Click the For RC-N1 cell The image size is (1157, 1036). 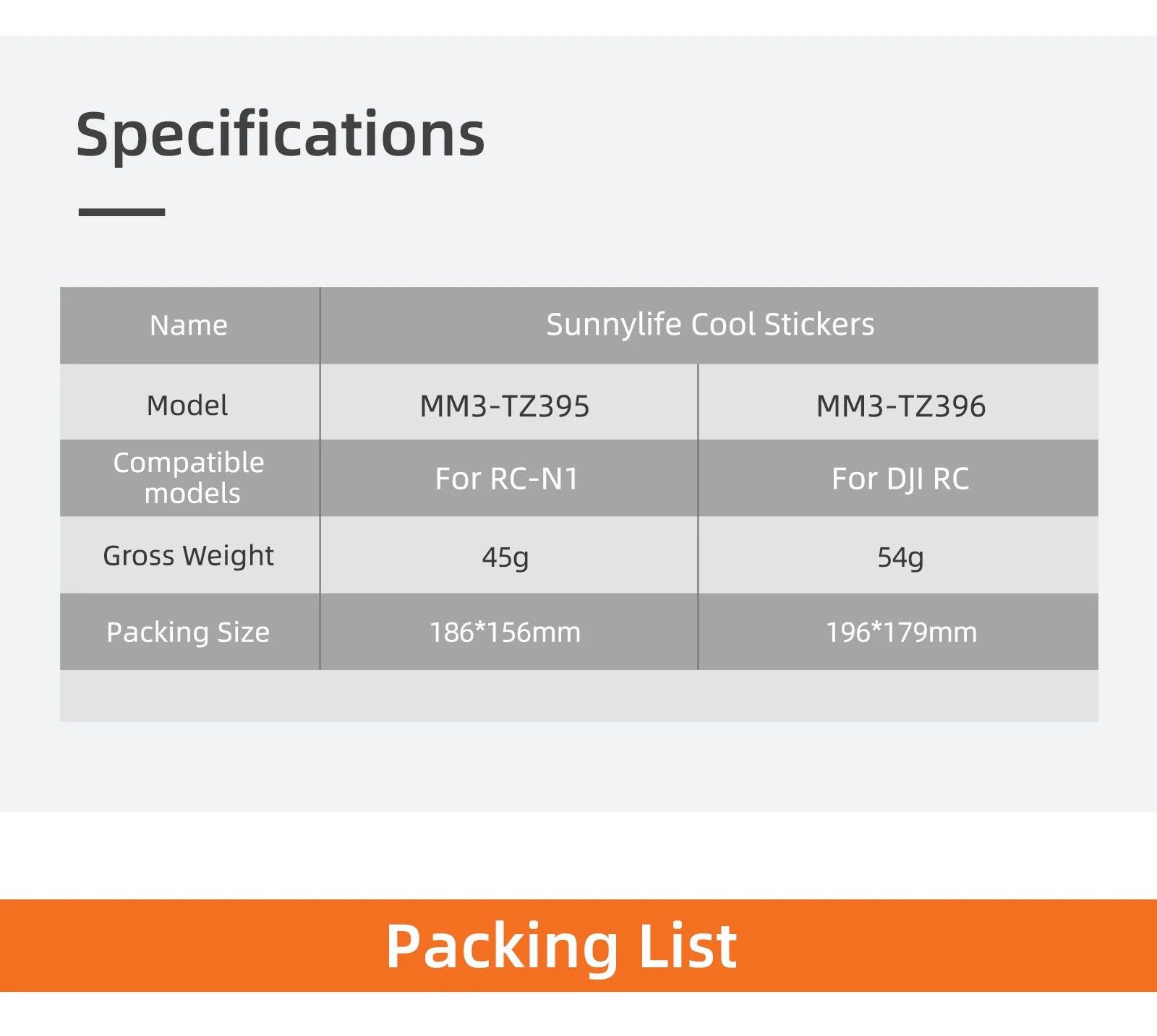(x=506, y=479)
